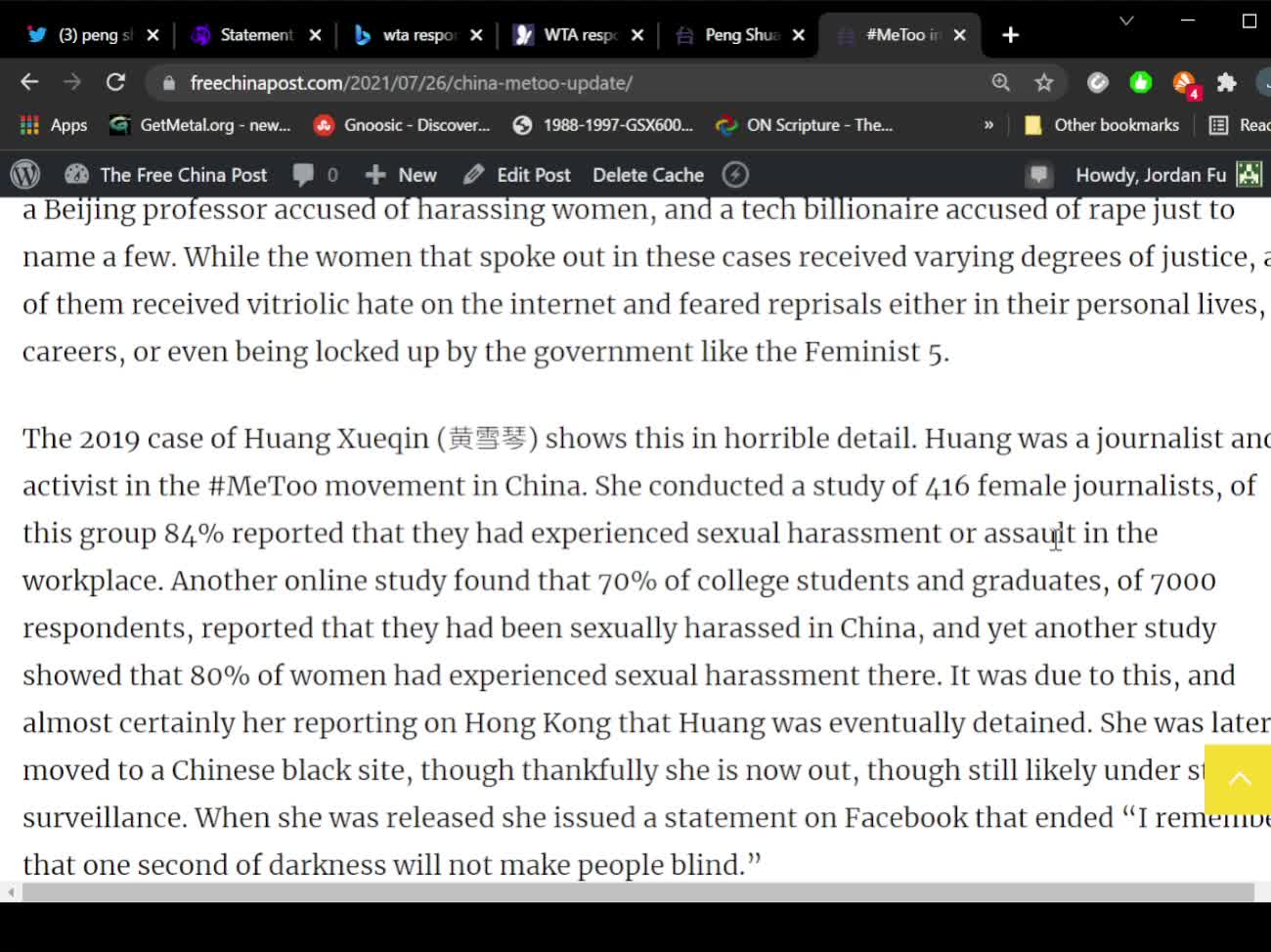The width and height of the screenshot is (1271, 952).
Task: Open the WordPress logo menu
Action: [25, 175]
